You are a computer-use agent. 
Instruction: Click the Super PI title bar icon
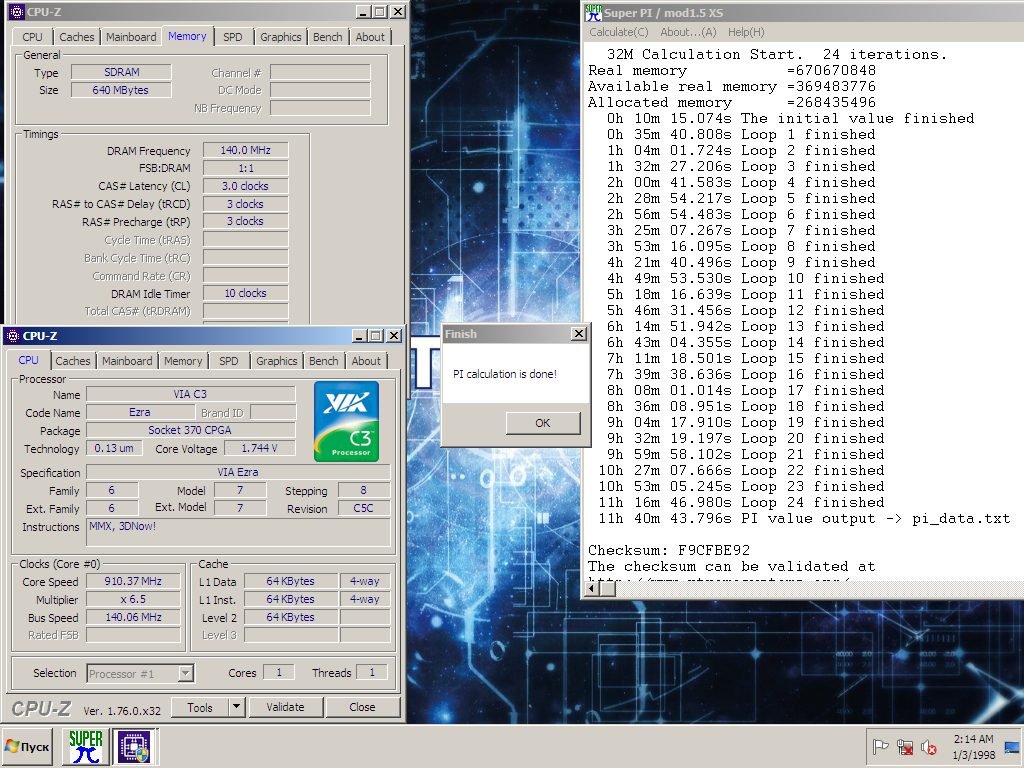[x=594, y=12]
